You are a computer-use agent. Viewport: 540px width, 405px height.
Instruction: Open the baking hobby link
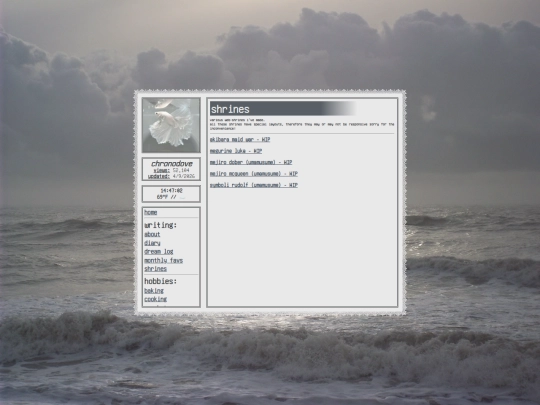click(154, 290)
